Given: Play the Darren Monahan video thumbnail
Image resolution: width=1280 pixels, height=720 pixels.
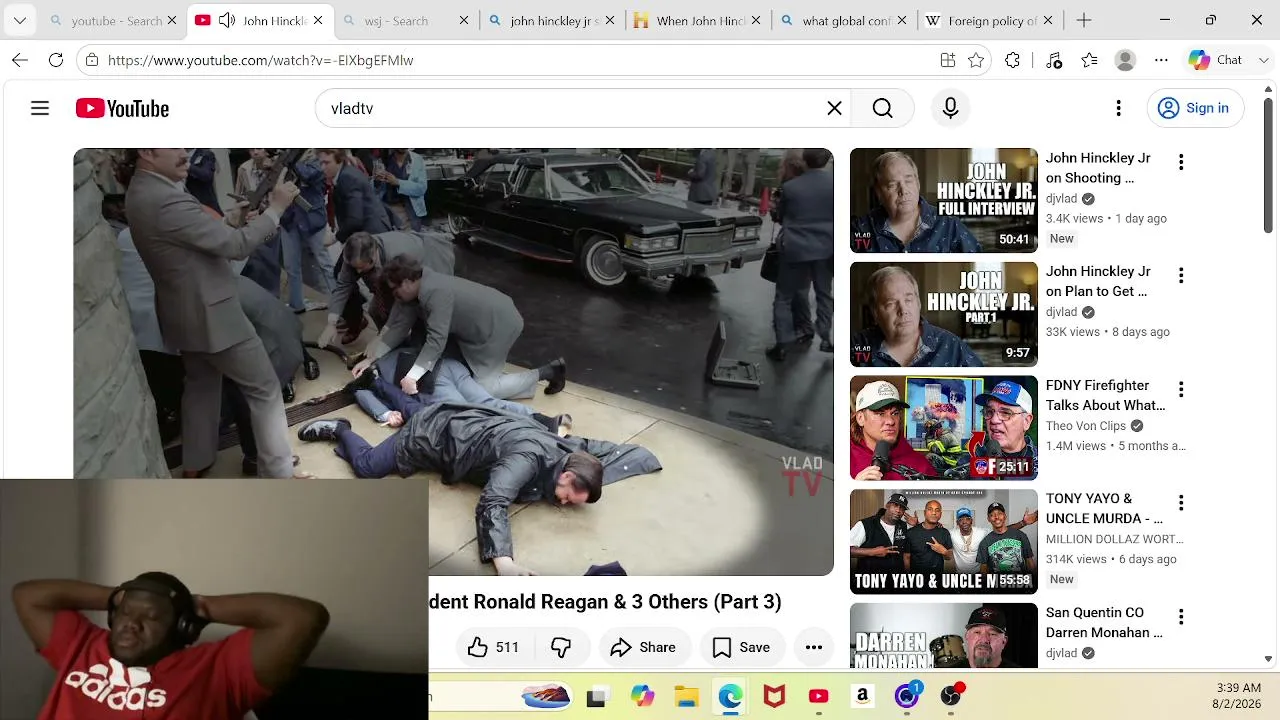Looking at the screenshot, I should [x=944, y=635].
